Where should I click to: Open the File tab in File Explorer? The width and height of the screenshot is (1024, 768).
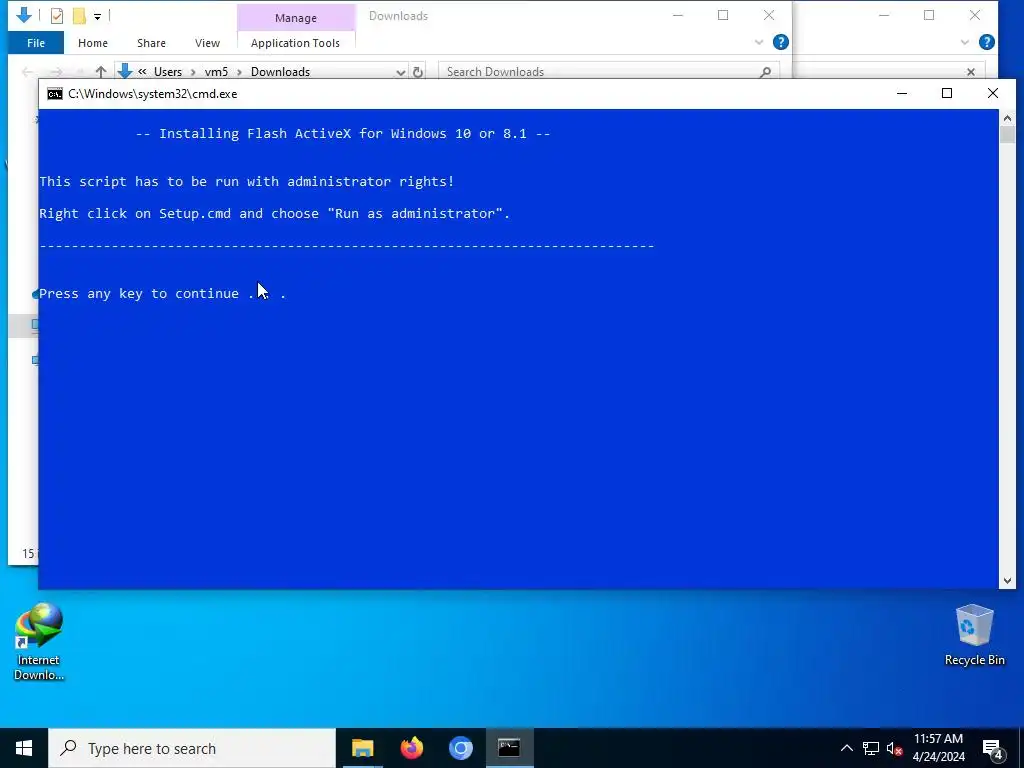tap(36, 43)
